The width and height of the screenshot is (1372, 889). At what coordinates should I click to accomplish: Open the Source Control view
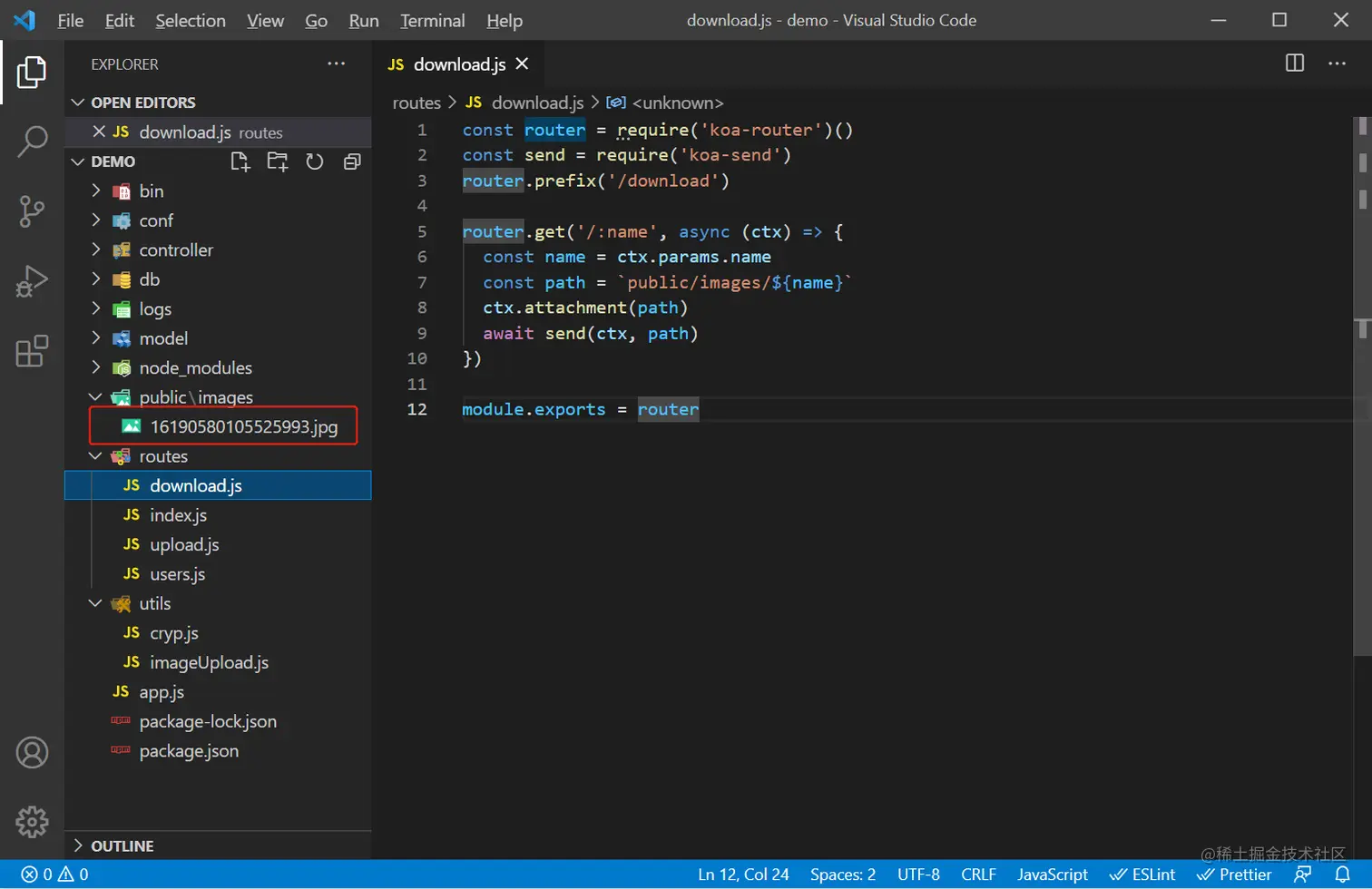tap(32, 211)
